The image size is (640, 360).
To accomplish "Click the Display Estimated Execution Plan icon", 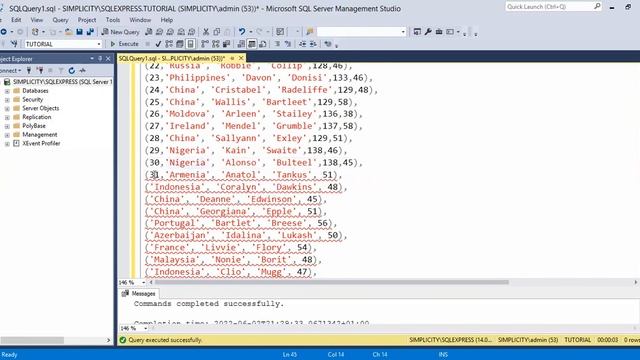I will pos(169,44).
